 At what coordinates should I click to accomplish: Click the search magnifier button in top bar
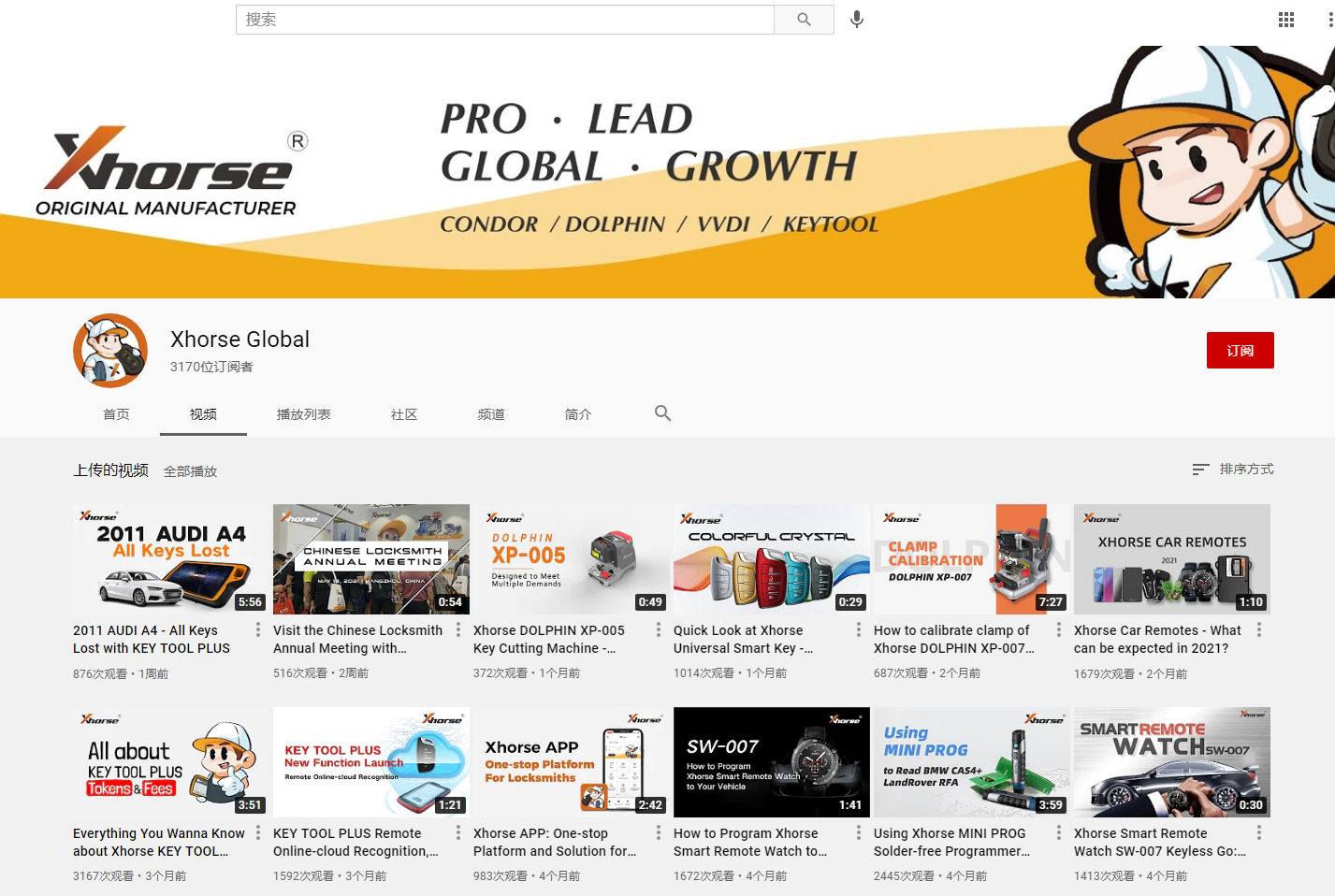click(x=804, y=20)
